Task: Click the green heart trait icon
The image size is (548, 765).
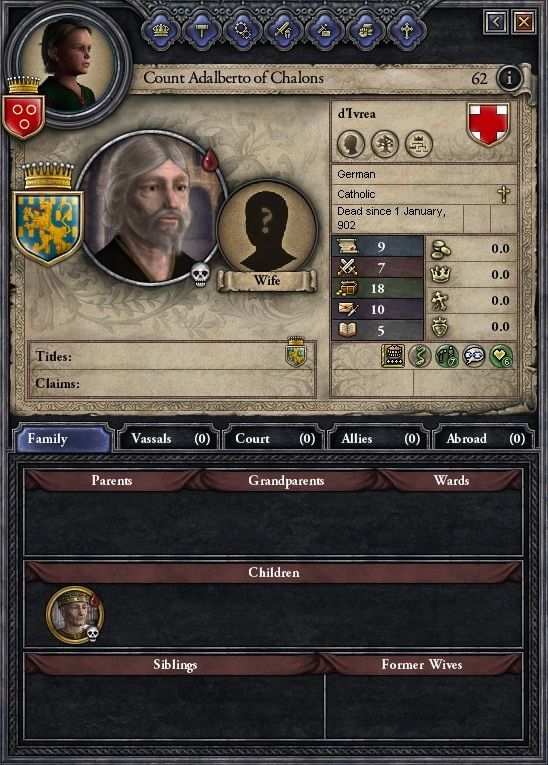Action: [x=501, y=356]
